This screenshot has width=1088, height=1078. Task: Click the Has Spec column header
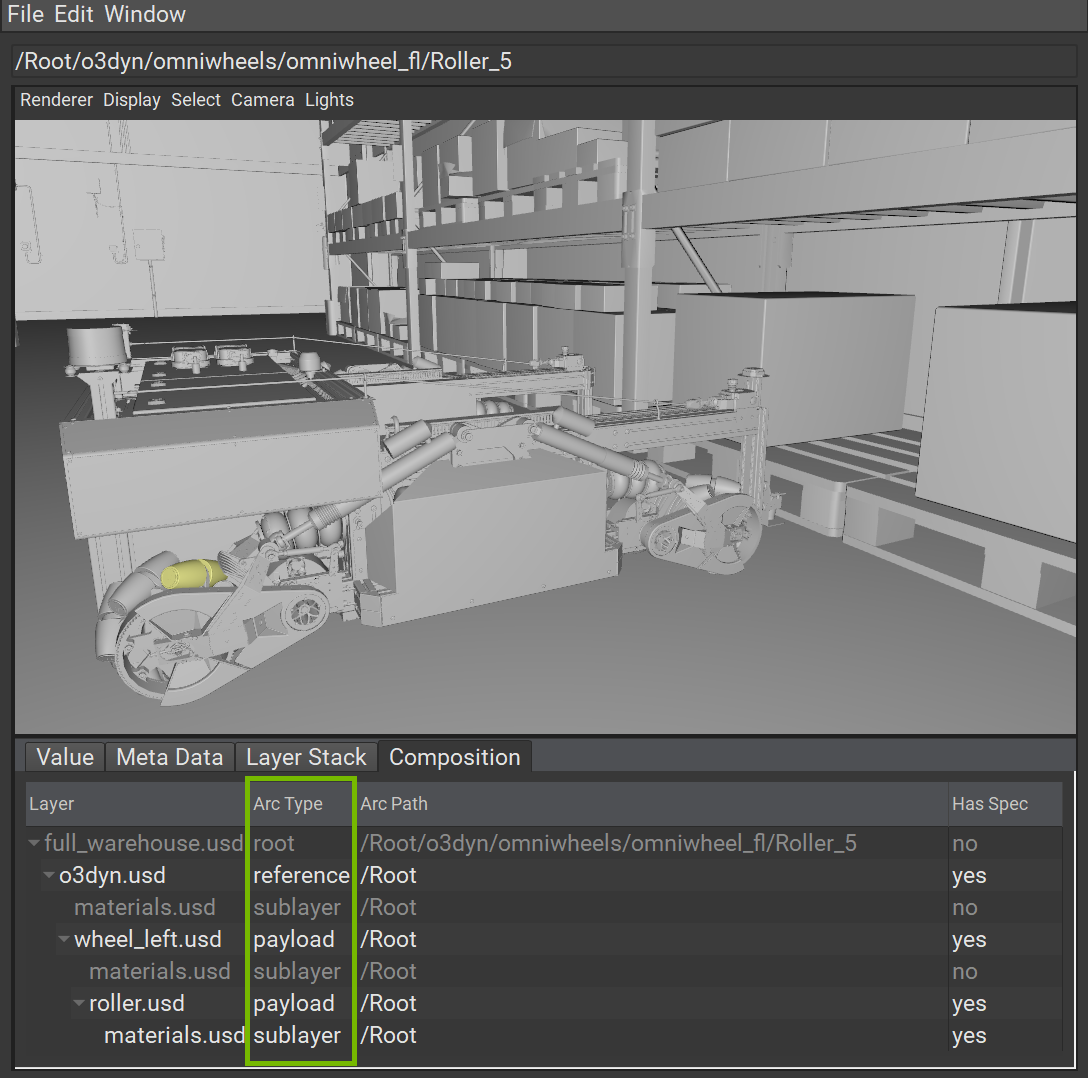coord(989,804)
